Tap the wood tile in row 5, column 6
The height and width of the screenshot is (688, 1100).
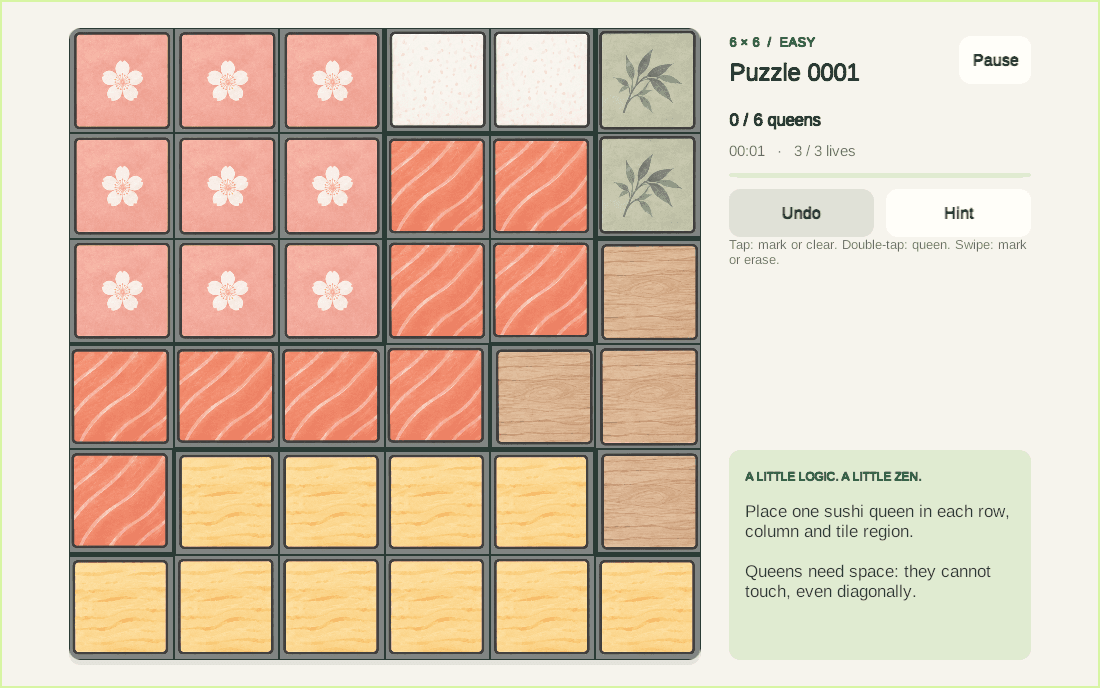pos(650,502)
